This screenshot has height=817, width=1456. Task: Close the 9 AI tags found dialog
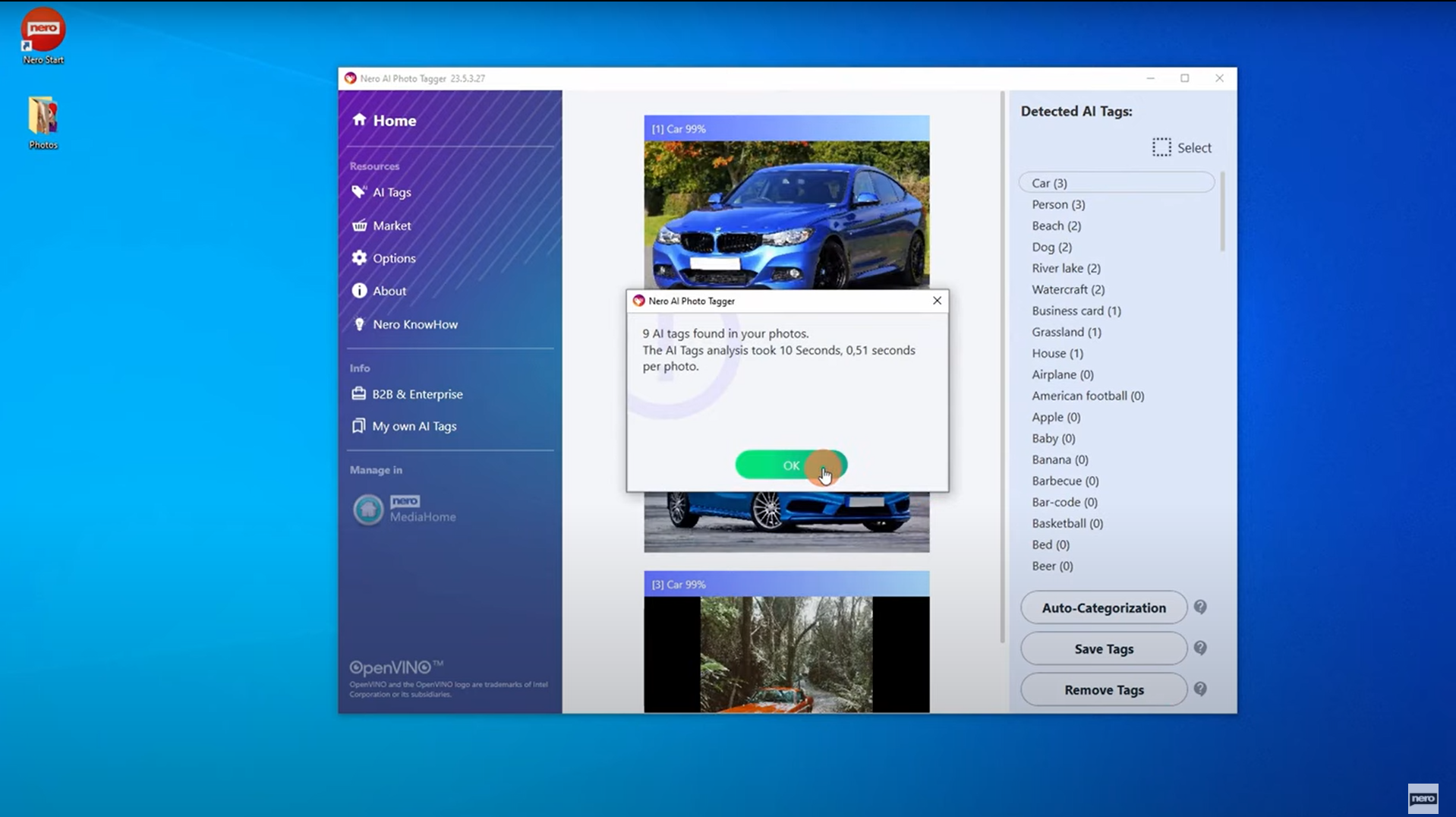[937, 301]
